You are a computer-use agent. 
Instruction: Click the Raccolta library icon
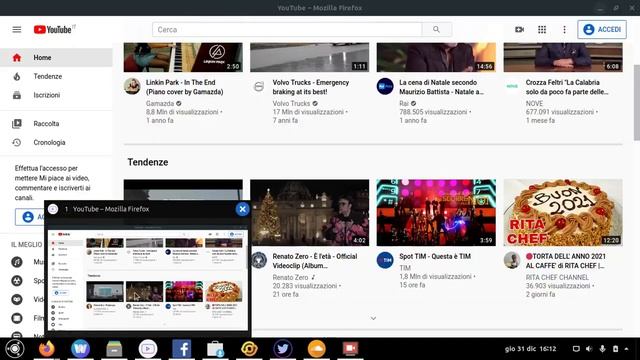17,123
